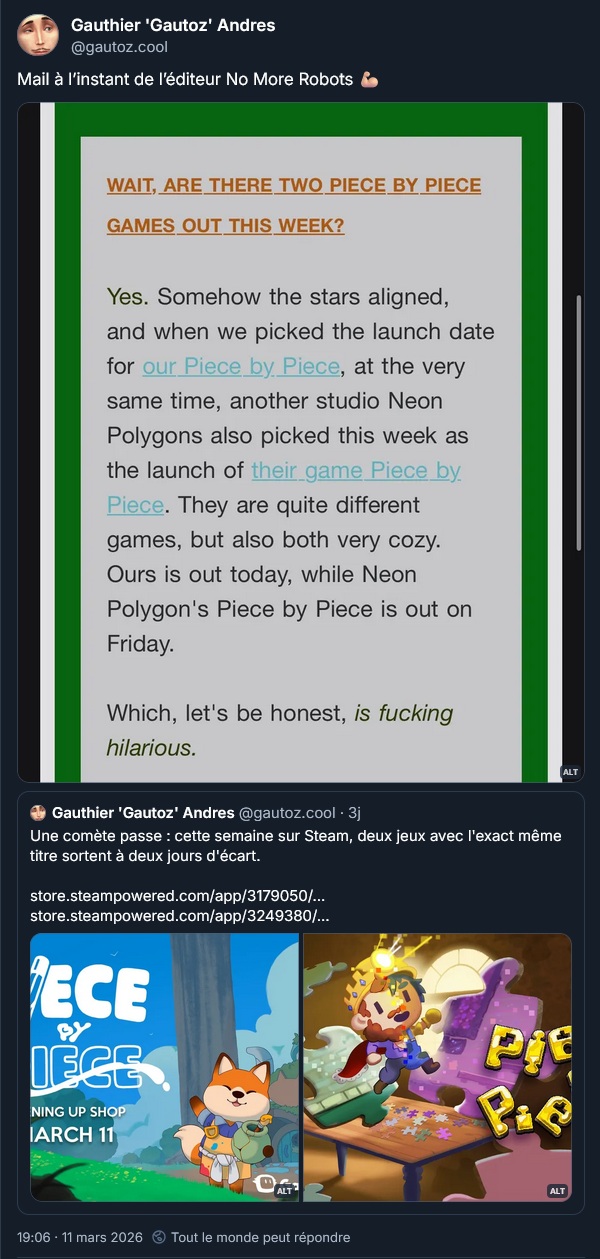View the jigsaw puzzle king game image

pos(437,1066)
